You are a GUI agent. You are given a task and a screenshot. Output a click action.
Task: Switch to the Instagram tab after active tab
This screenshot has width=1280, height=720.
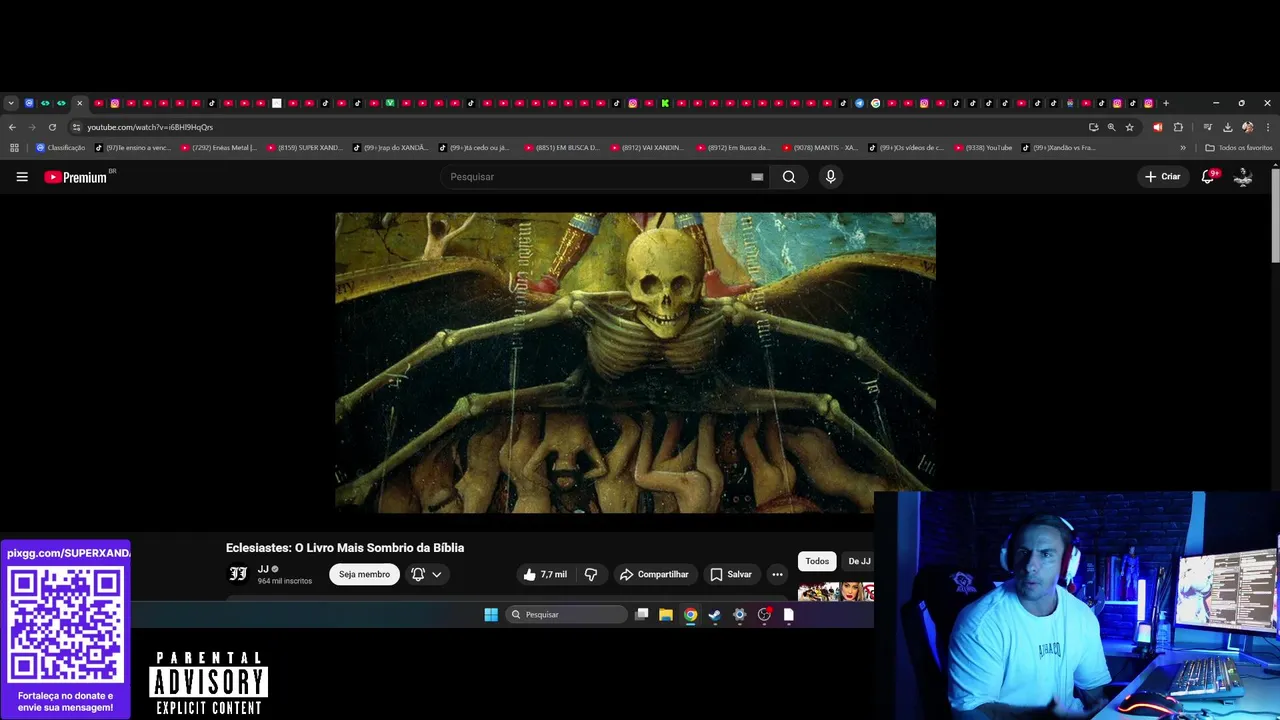point(115,103)
